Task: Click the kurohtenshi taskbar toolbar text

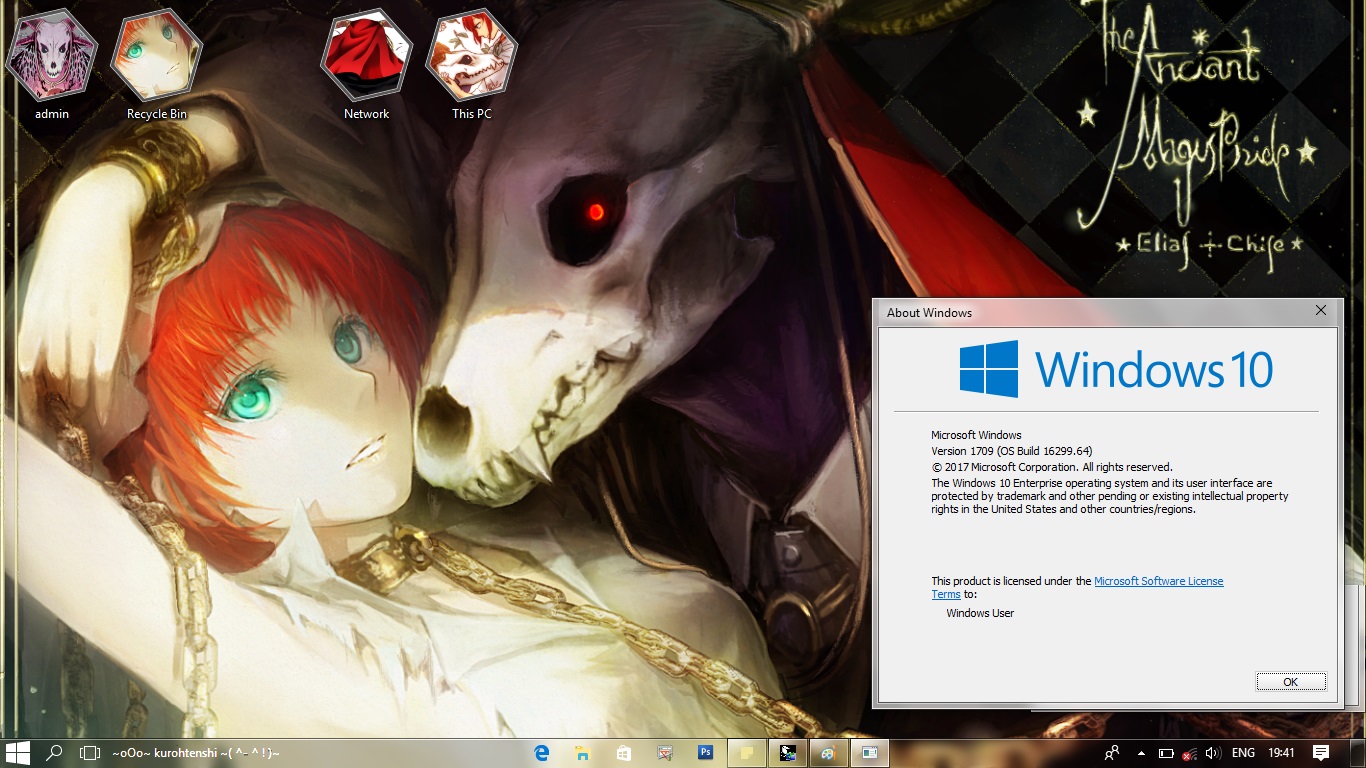Action: 196,753
